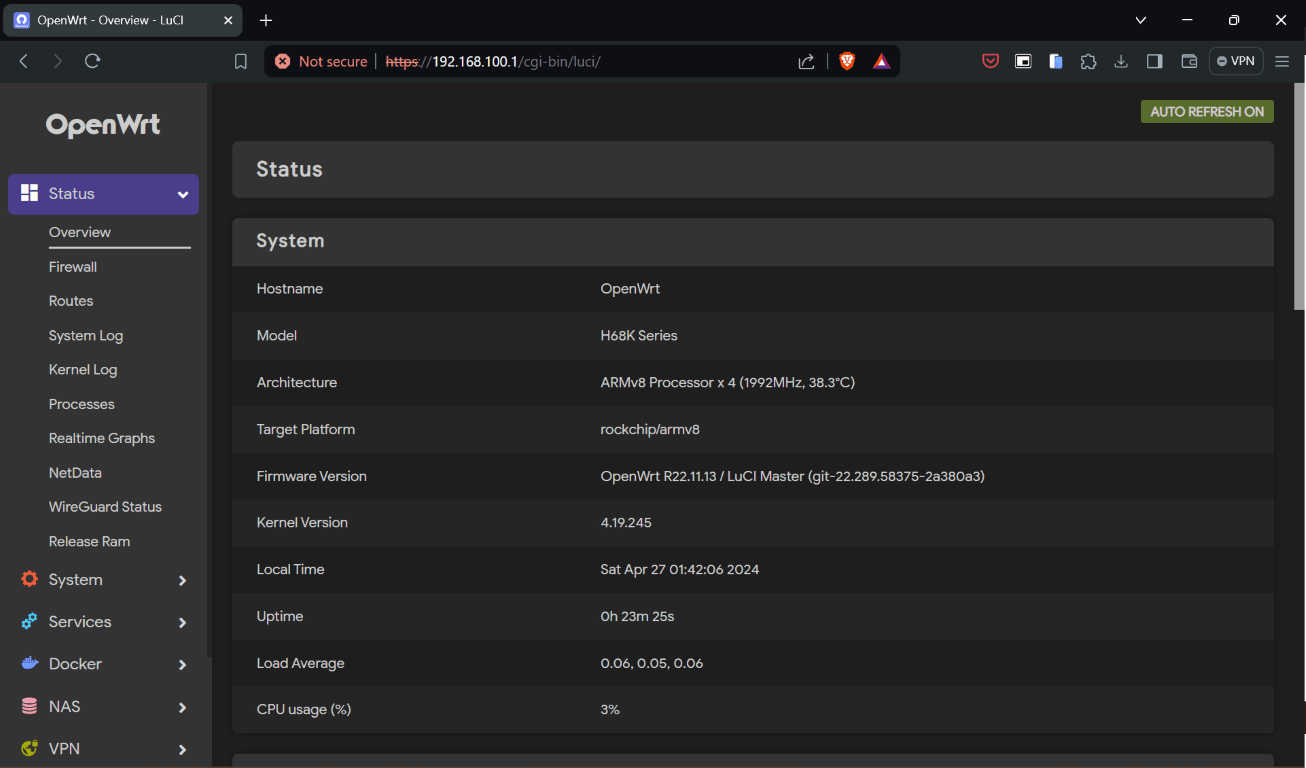
Task: Bookmark this page with the bookmark icon
Action: click(x=241, y=61)
